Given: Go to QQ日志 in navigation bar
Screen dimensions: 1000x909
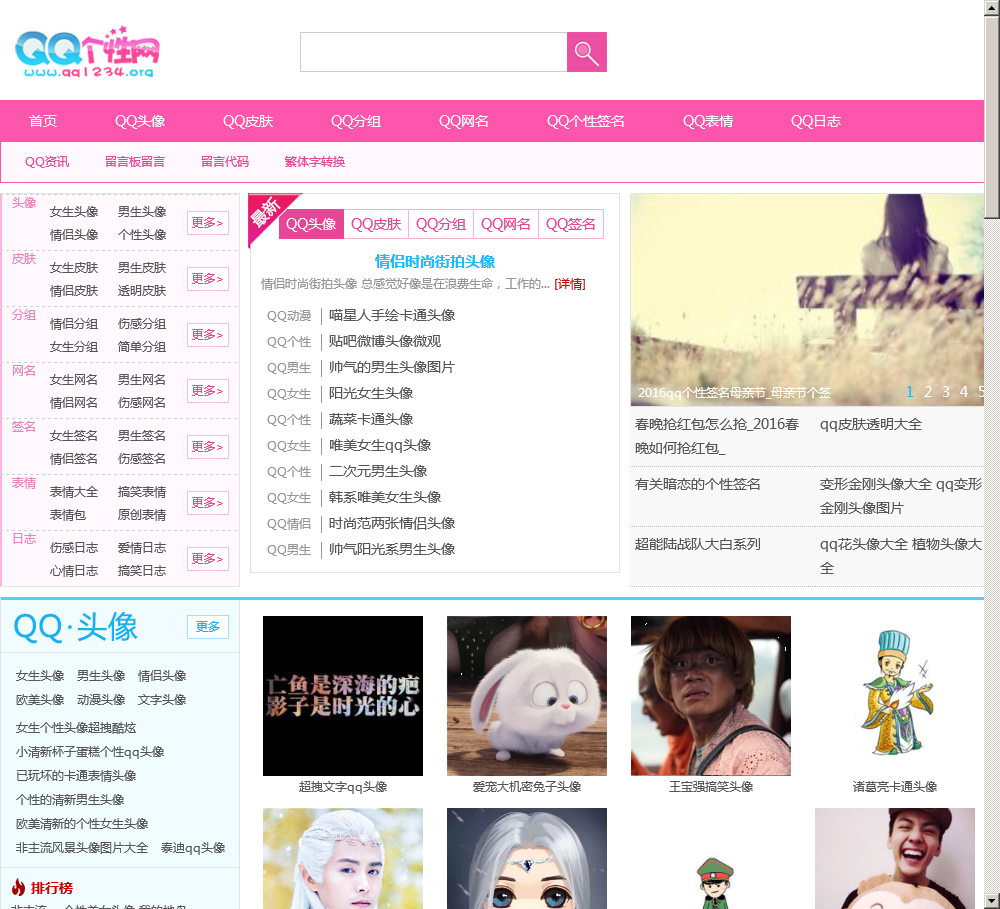Looking at the screenshot, I should (816, 121).
